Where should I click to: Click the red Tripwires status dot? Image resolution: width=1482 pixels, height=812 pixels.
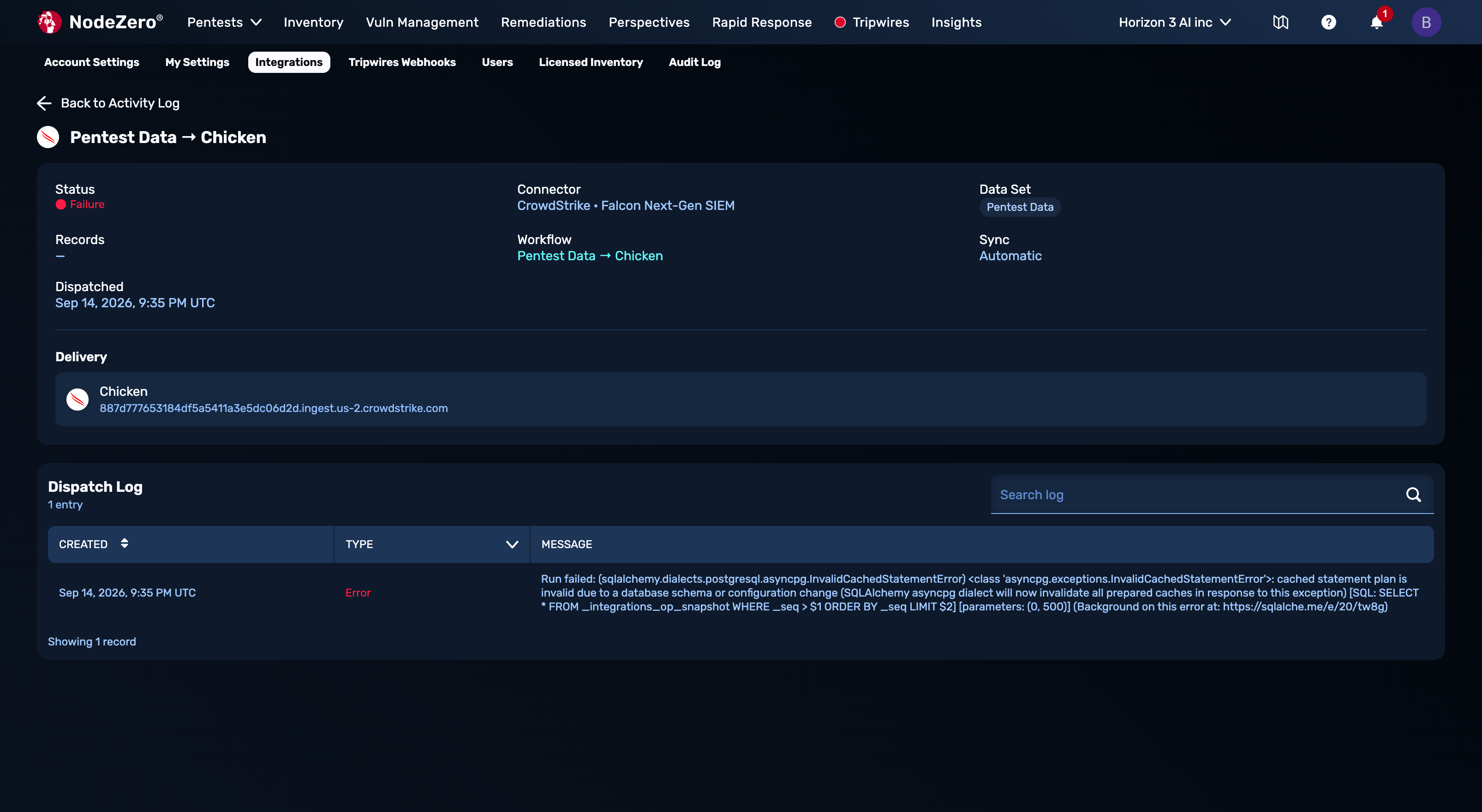pyautogui.click(x=840, y=23)
